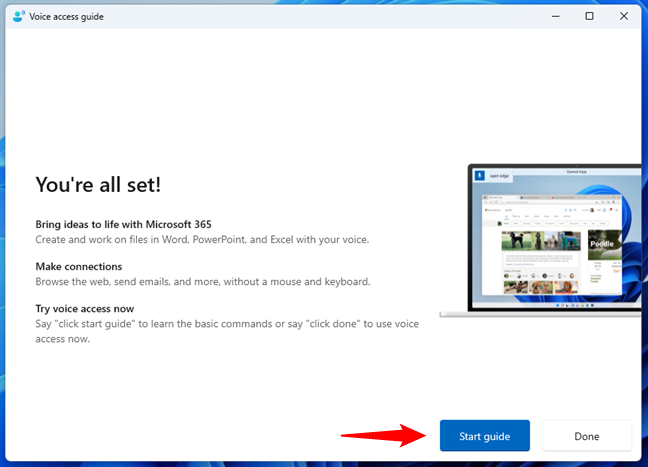This screenshot has height=467, width=648.
Task: Click the "Create and work on files" description
Action: click(x=202, y=240)
